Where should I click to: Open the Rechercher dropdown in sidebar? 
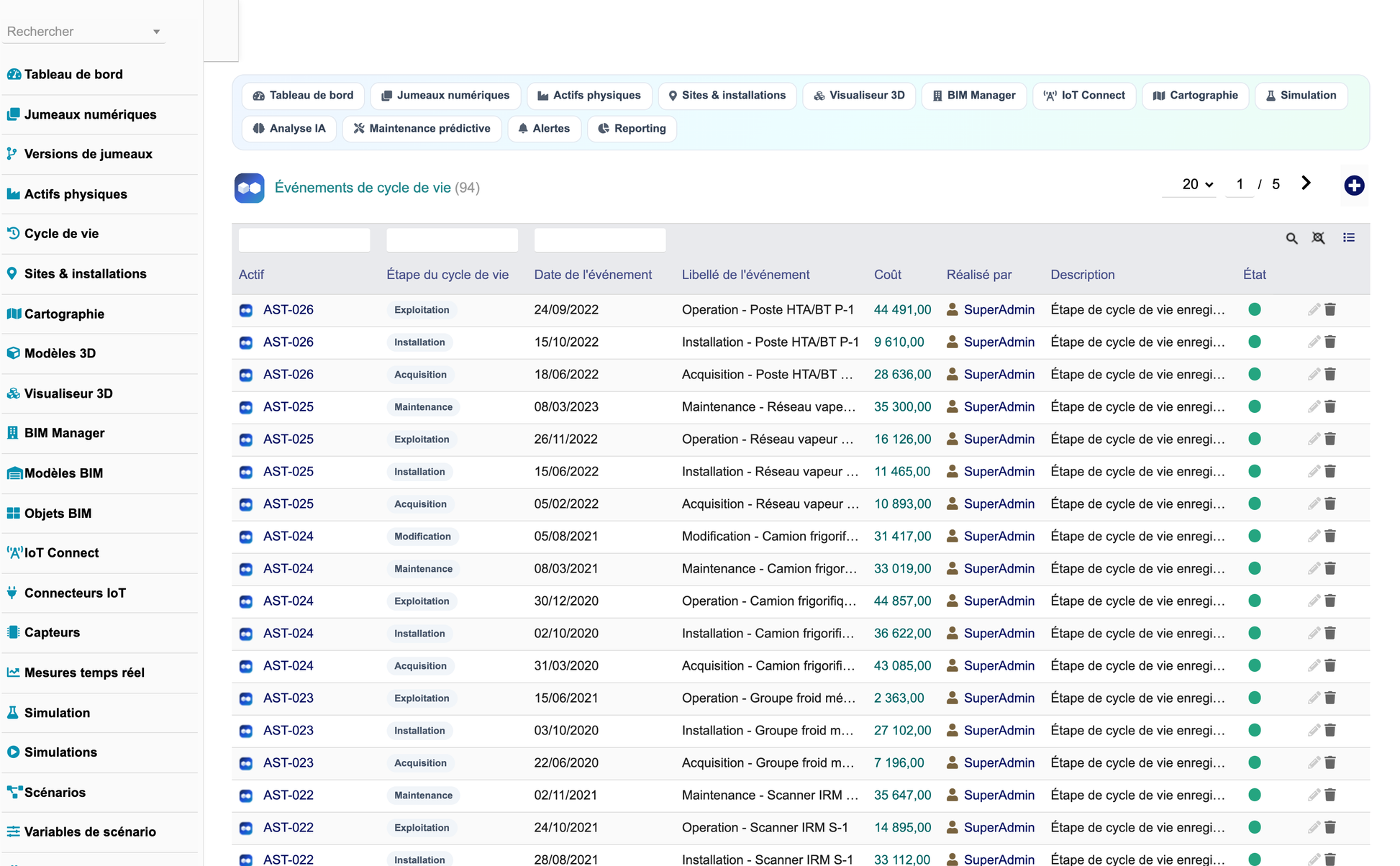pos(83,32)
